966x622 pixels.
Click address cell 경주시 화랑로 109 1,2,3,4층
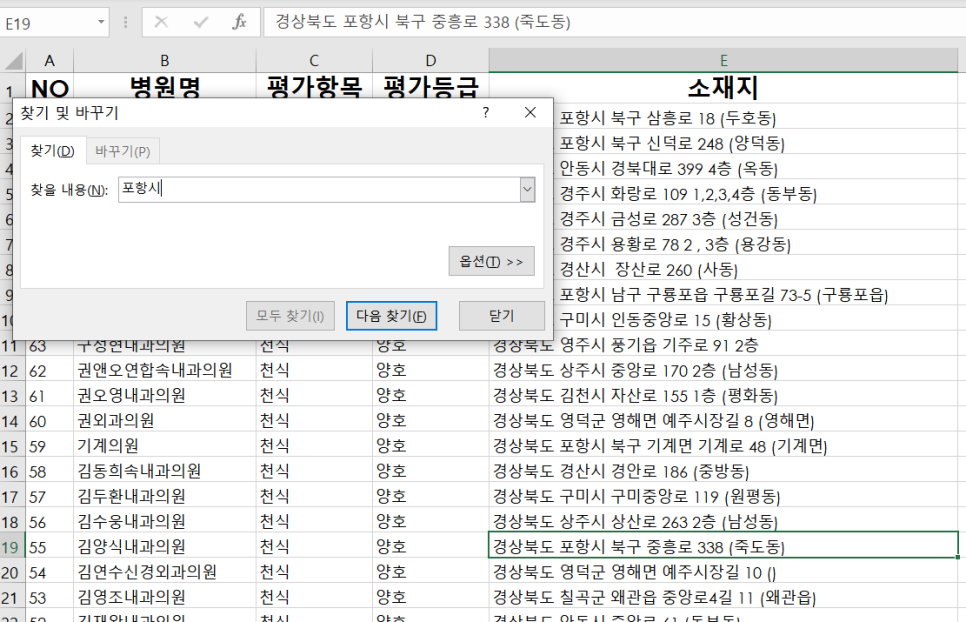coord(755,194)
